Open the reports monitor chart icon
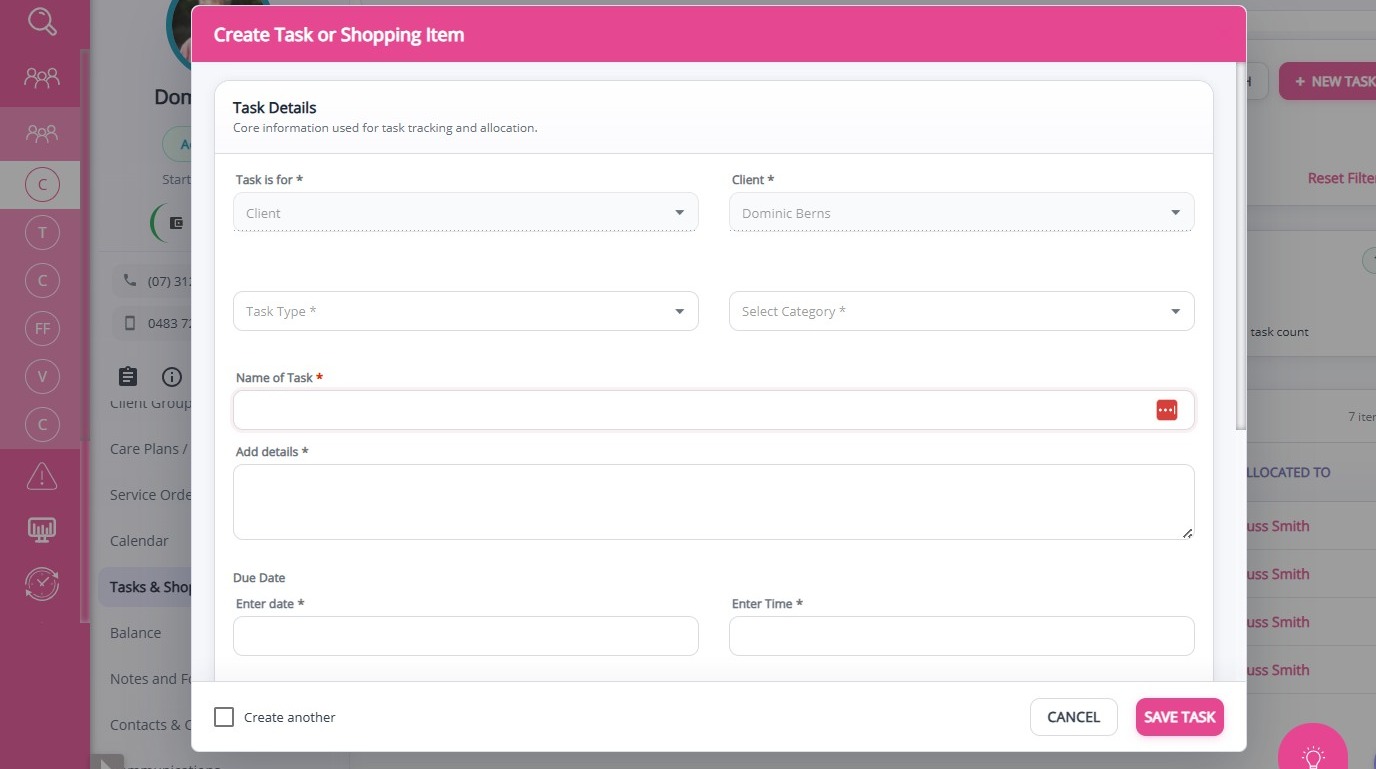Viewport: 1376px width, 769px height. 42,530
